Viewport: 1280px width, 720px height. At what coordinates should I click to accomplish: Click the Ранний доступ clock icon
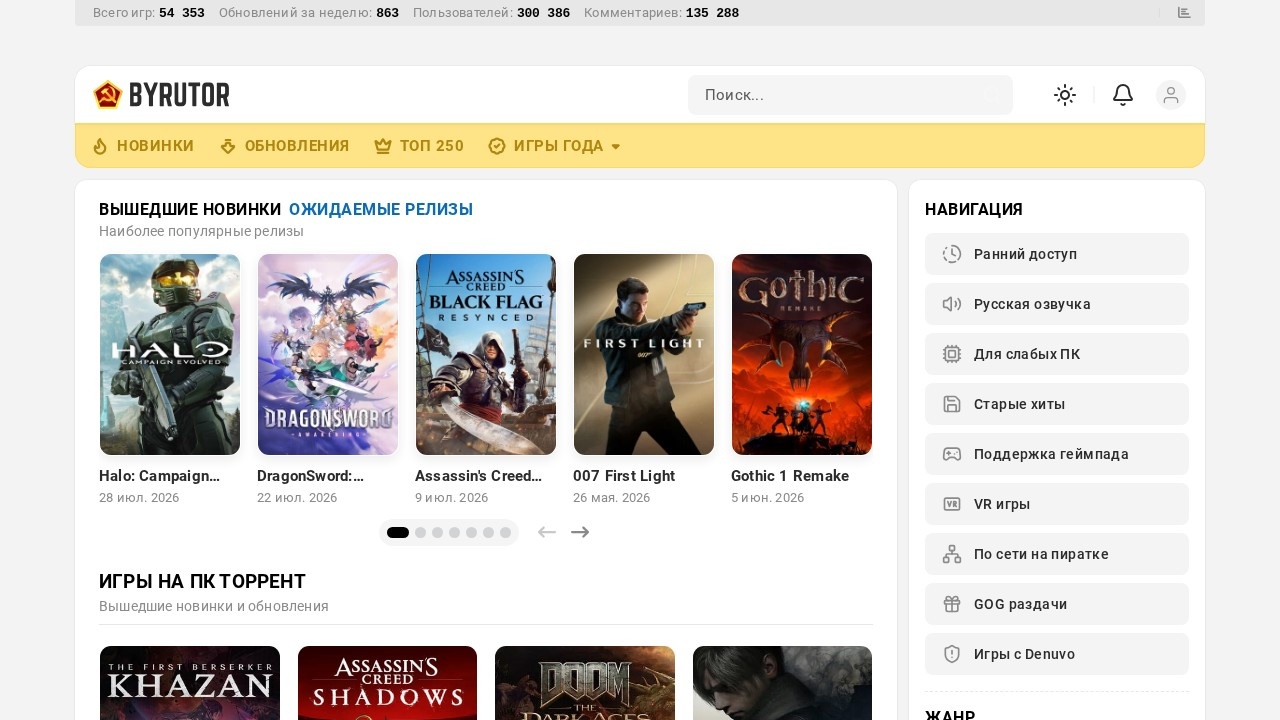[x=952, y=254]
